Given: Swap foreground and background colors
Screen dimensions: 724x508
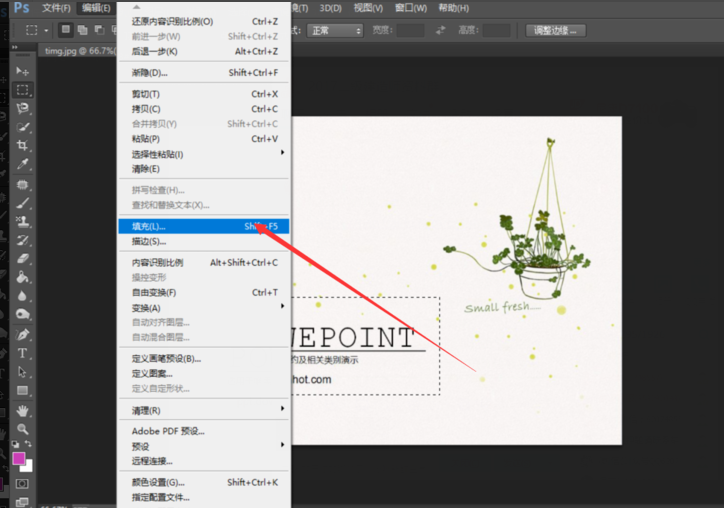Looking at the screenshot, I should [x=30, y=444].
